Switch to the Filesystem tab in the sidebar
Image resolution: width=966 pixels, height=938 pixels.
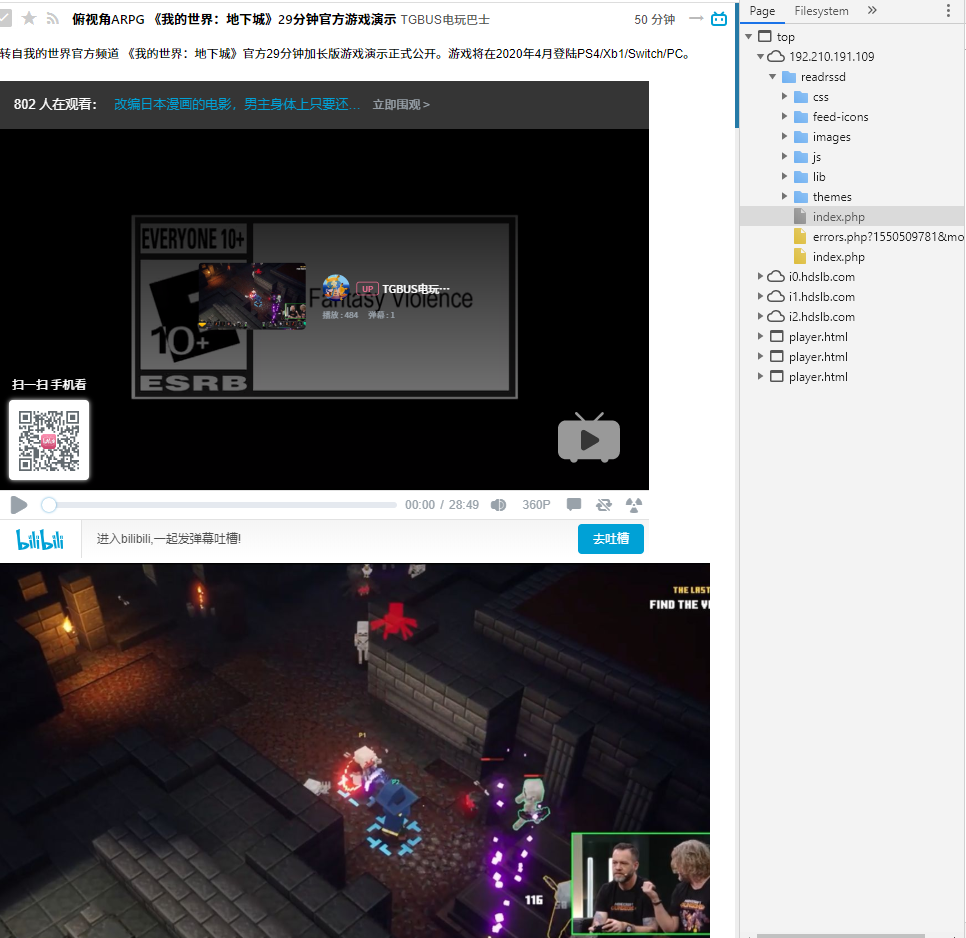point(821,11)
